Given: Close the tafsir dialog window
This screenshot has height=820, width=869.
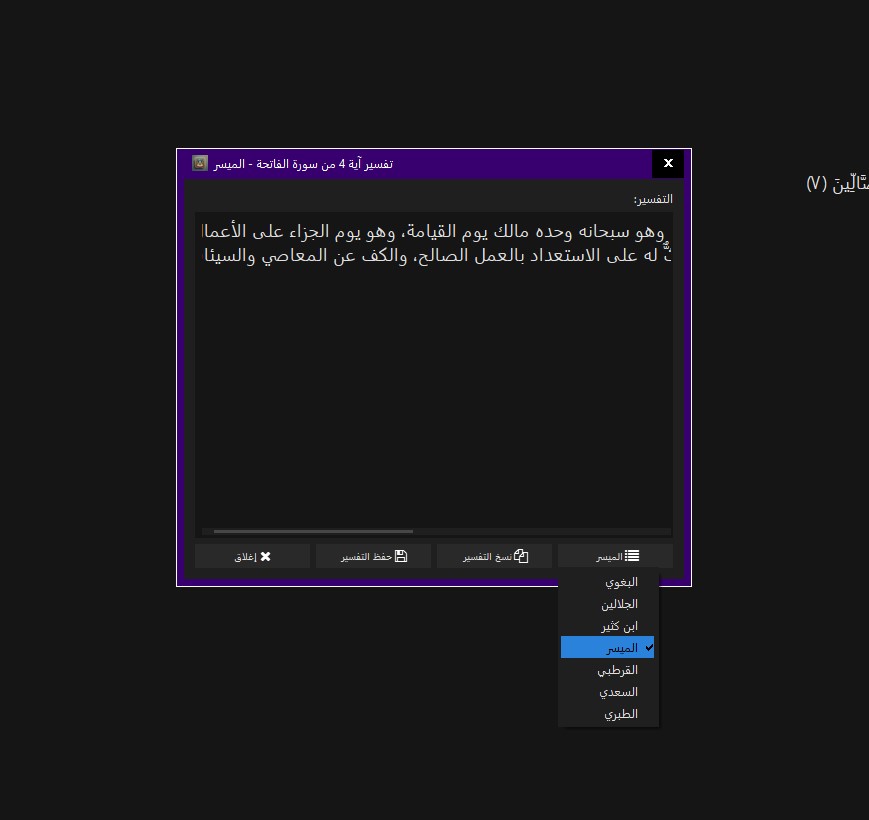Looking at the screenshot, I should (668, 163).
